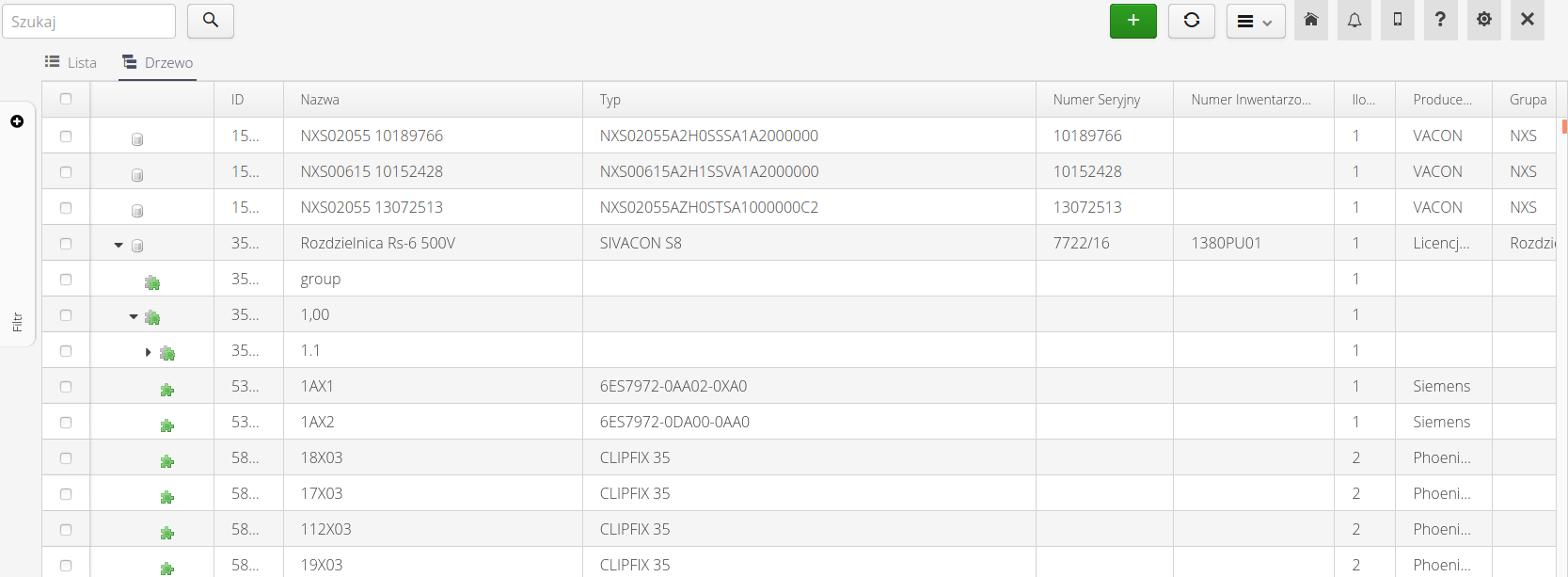The height and width of the screenshot is (577, 1568).
Task: Check the box for NXS02055 10189766 row
Action: click(x=66, y=136)
